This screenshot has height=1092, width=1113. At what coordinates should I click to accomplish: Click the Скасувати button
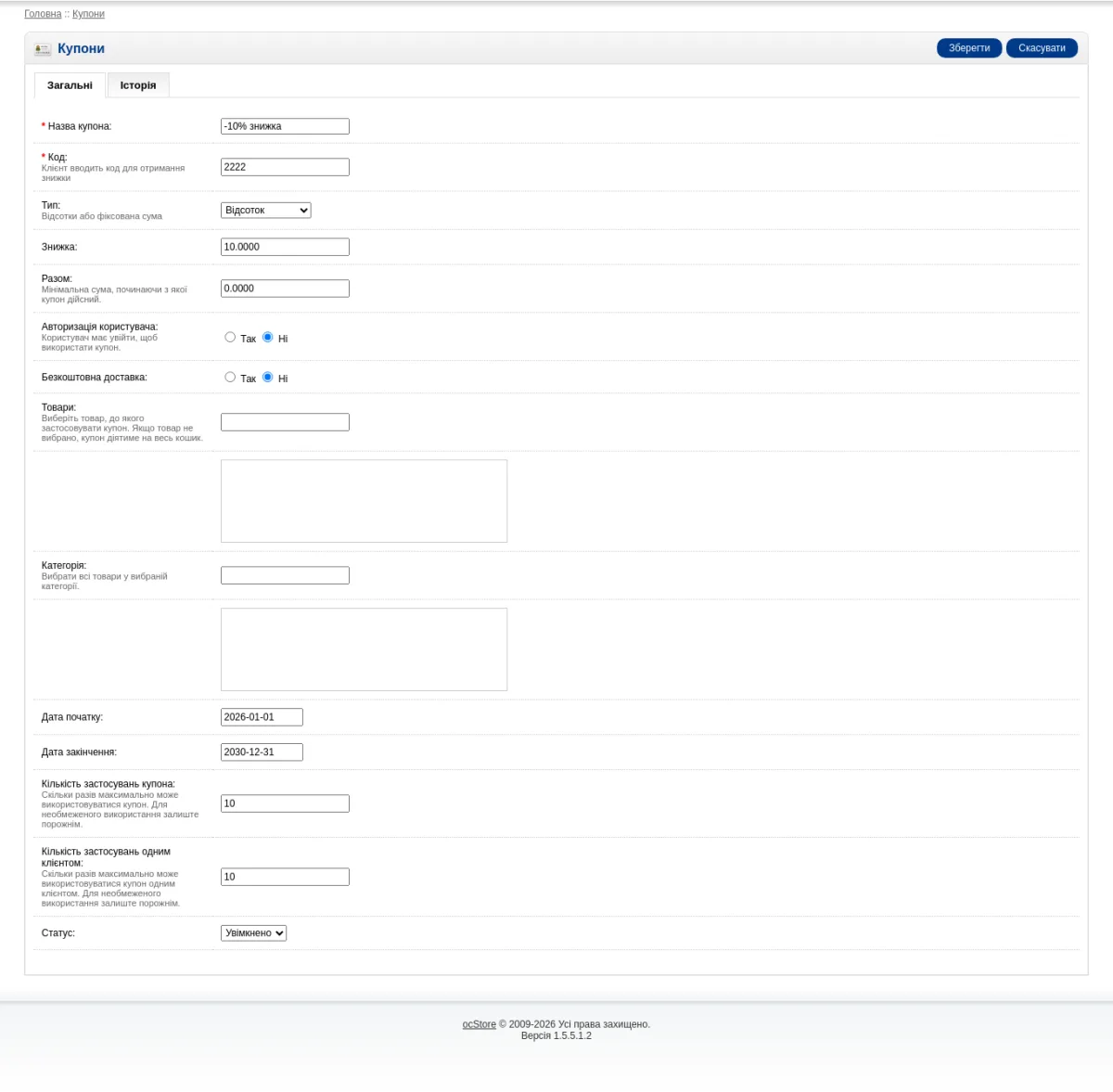pos(1042,48)
